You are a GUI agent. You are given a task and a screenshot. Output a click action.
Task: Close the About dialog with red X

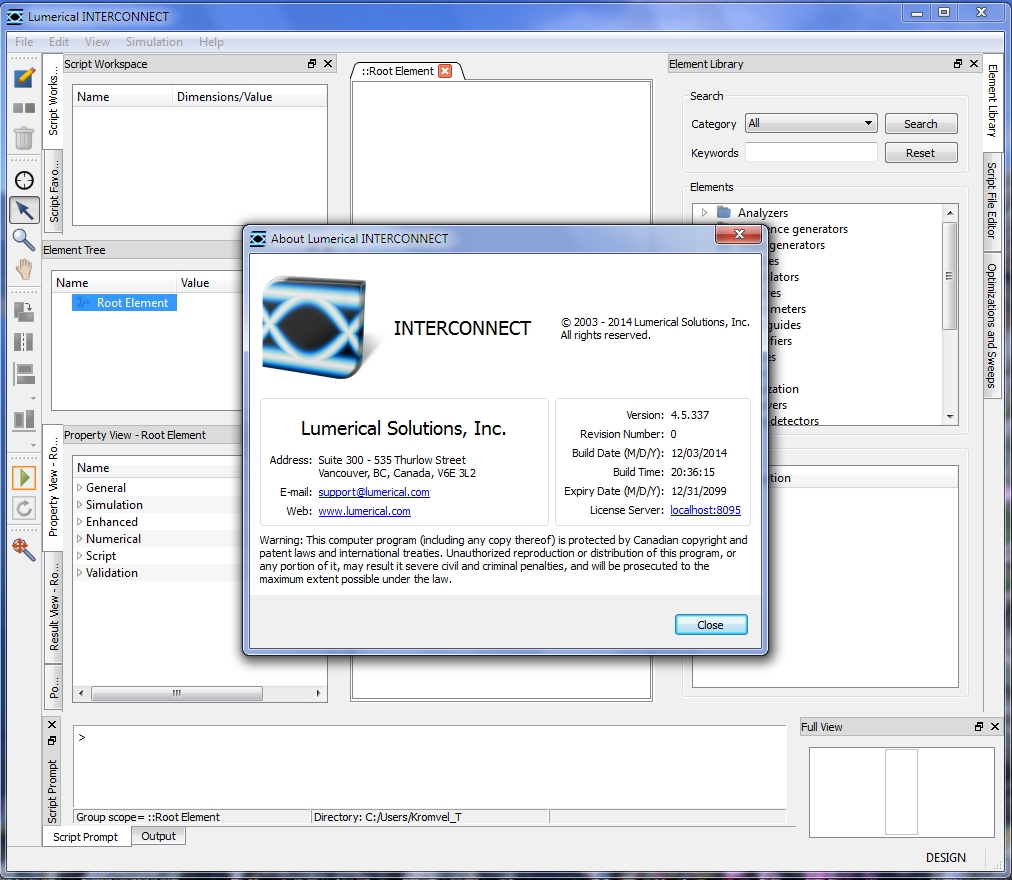(x=739, y=234)
